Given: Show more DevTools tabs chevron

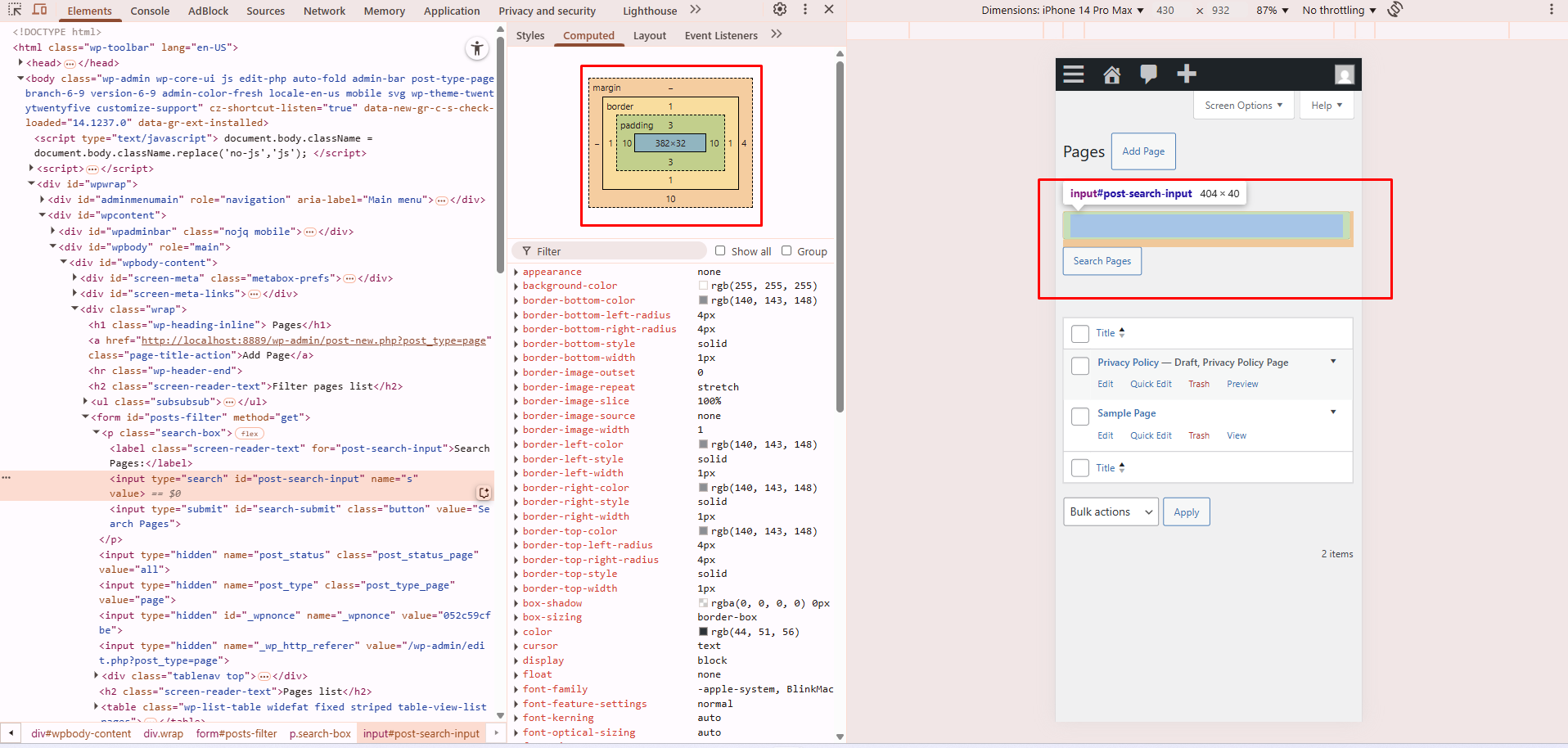Looking at the screenshot, I should (696, 10).
